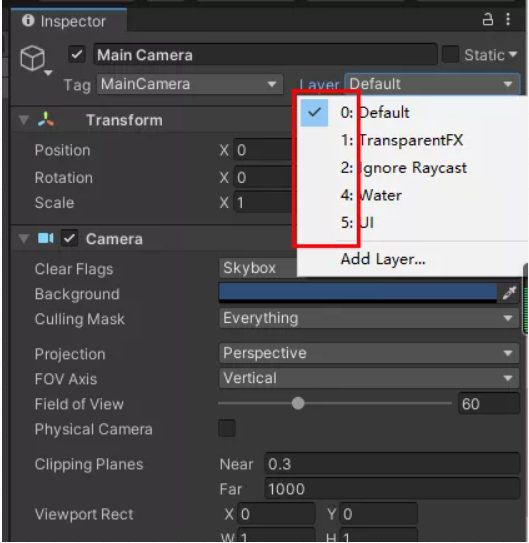Click the Field of View value field
529x543 pixels.
[x=489, y=403]
